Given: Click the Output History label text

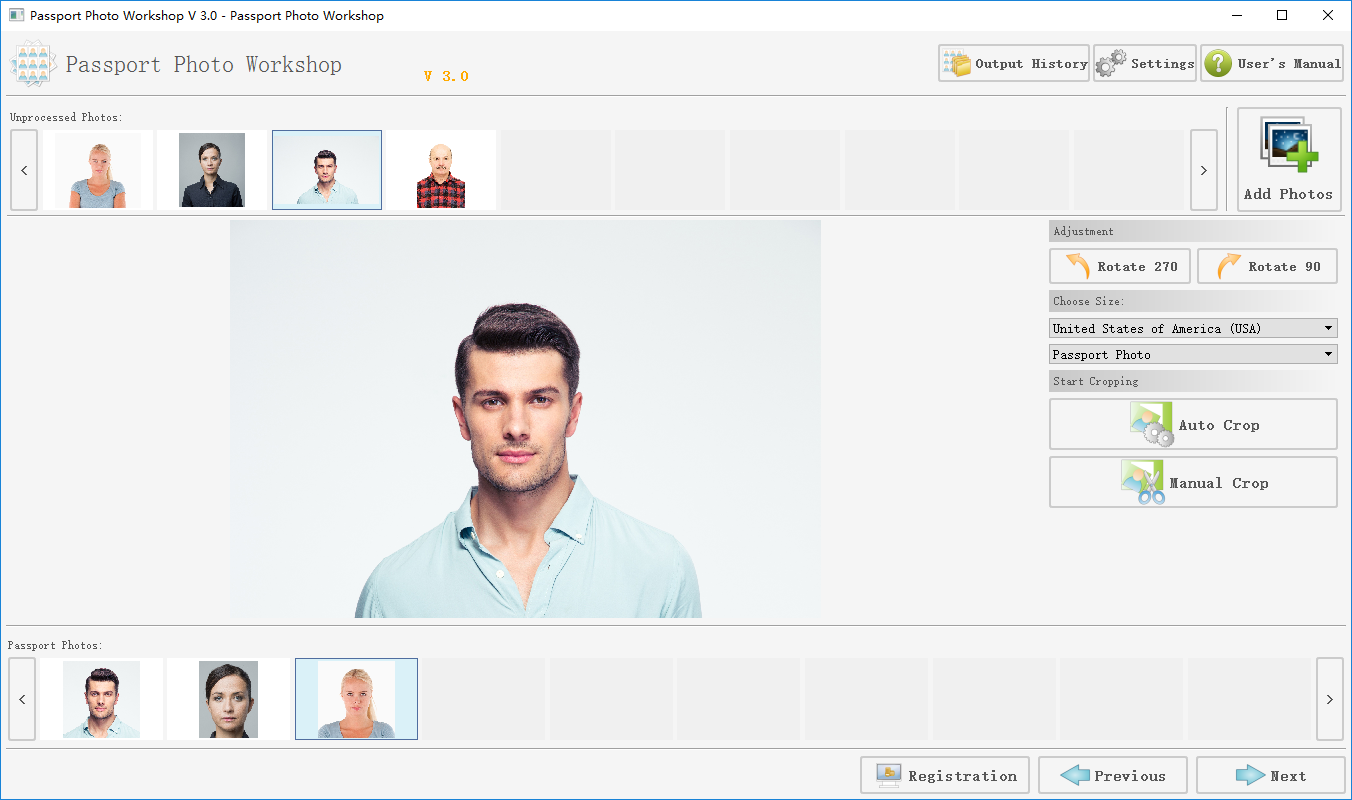Looking at the screenshot, I should pos(1031,63).
